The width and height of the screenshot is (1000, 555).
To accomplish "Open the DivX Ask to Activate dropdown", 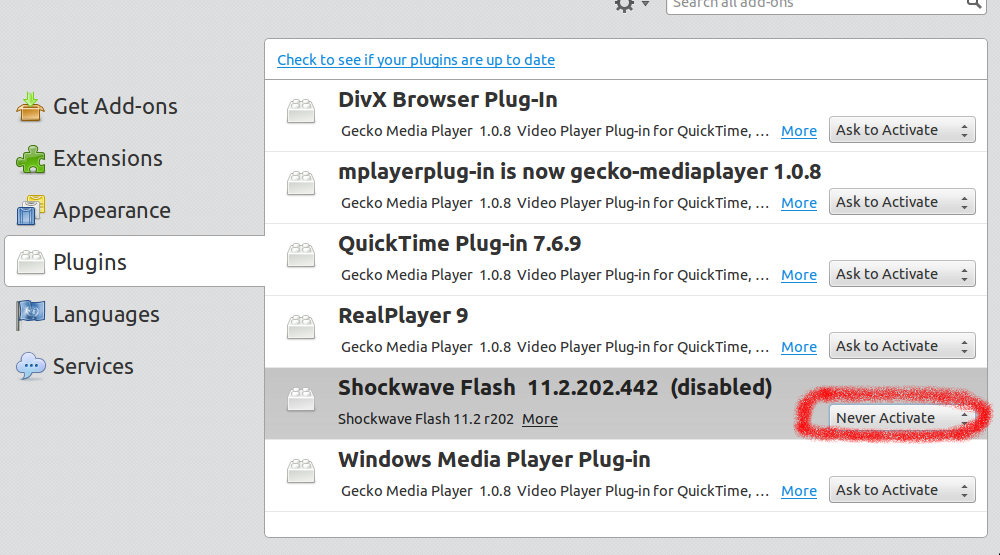I will [901, 130].
